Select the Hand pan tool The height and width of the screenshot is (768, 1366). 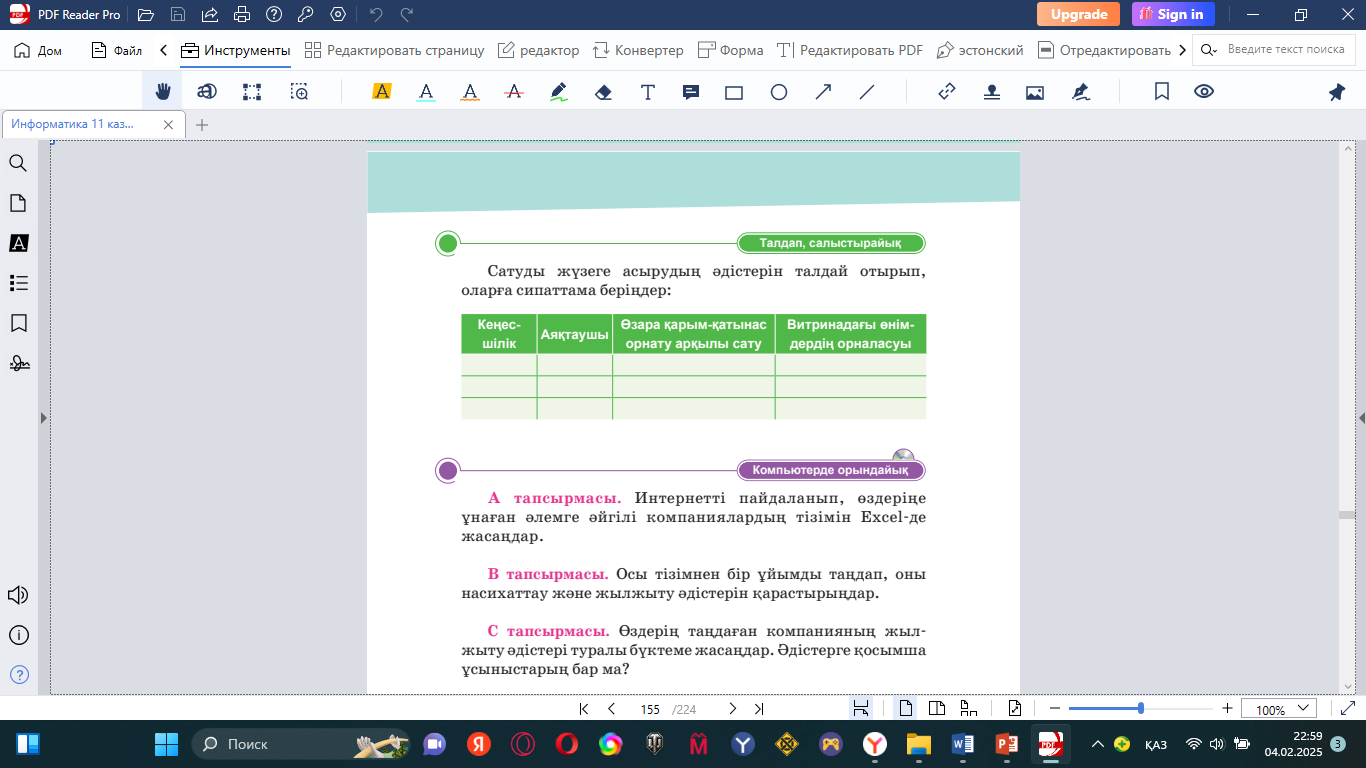[162, 92]
